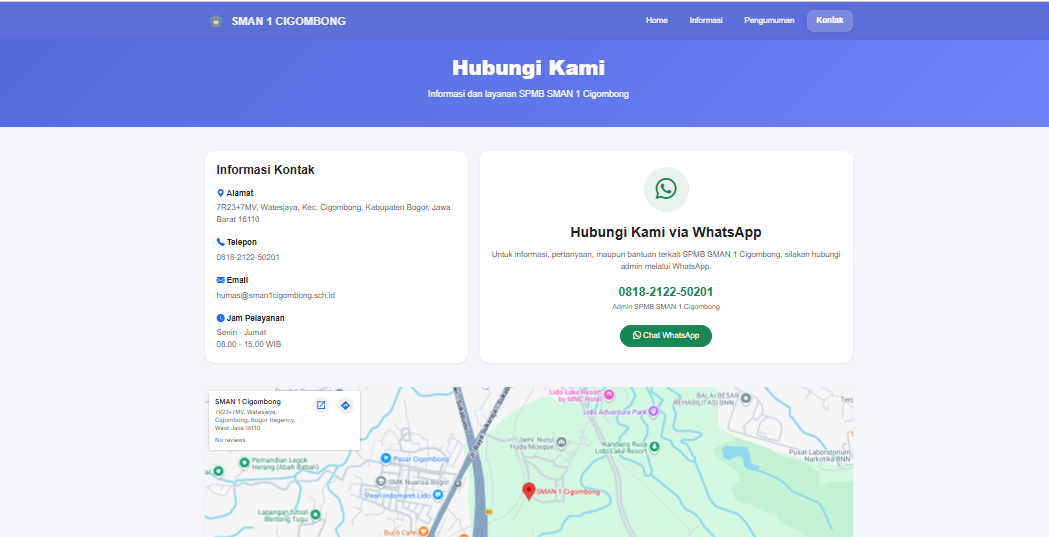The height and width of the screenshot is (537, 1049).
Task: Click the Pearl Indomaret Lido map marker
Action: click(x=438, y=495)
